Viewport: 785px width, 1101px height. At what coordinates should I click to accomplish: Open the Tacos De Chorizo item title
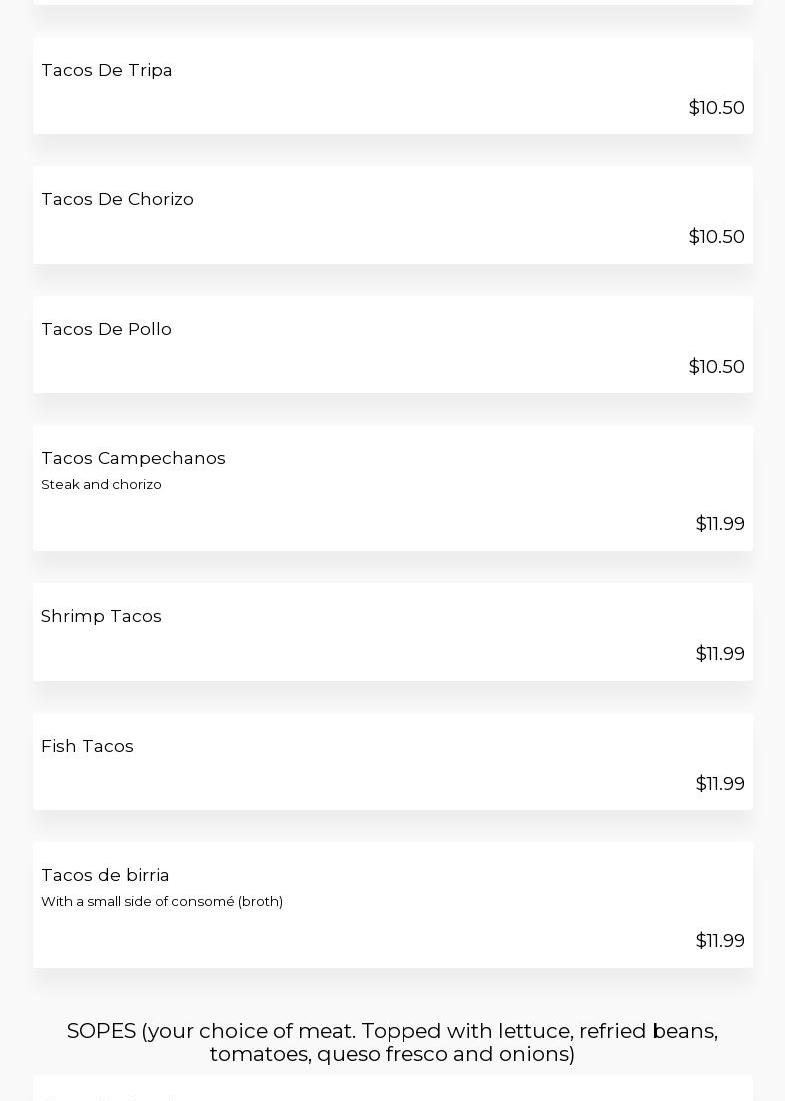point(117,199)
